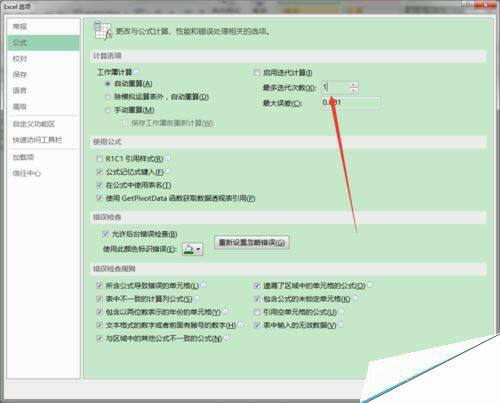Open 信任中心 options category
500x403 pixels.
pos(44,173)
